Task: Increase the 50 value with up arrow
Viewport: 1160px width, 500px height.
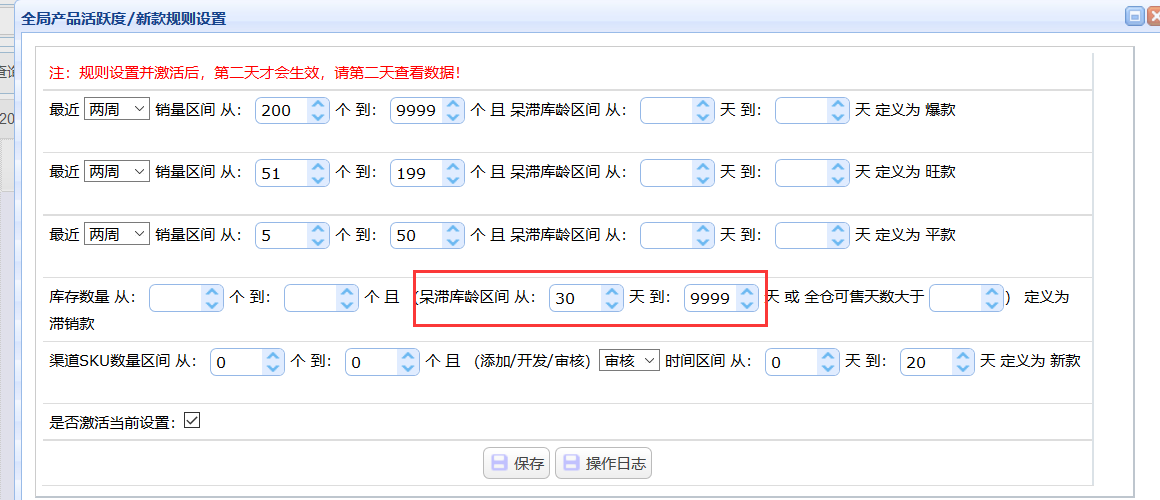Action: coord(453,229)
